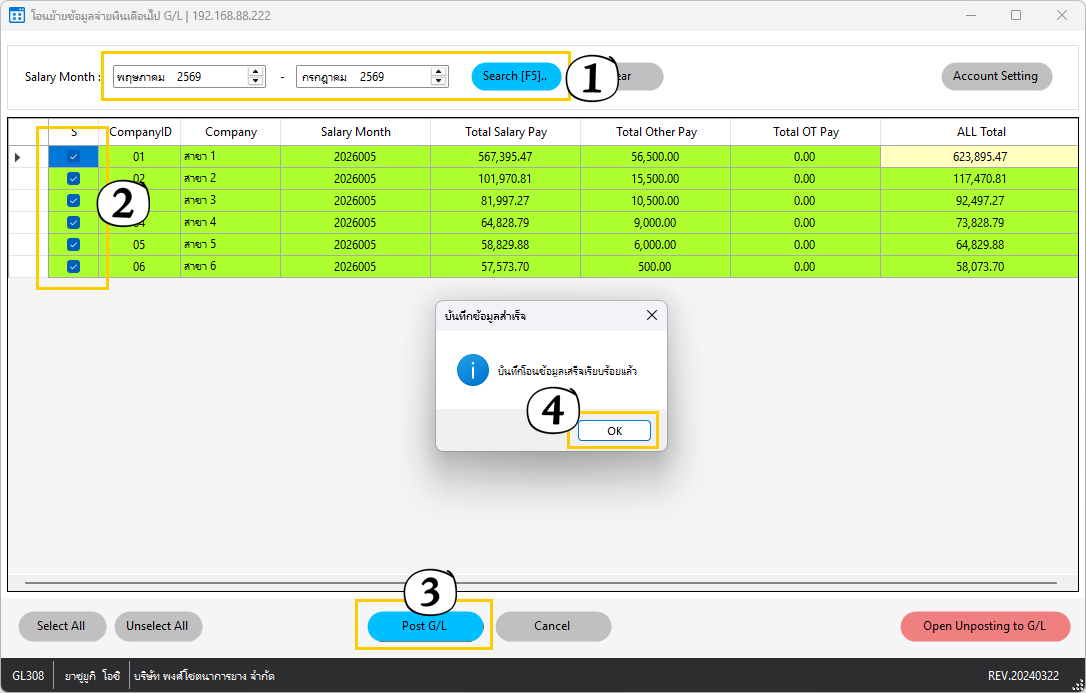Click the ALL Total column header
Image resolution: width=1086 pixels, height=693 pixels.
pyautogui.click(x=980, y=132)
